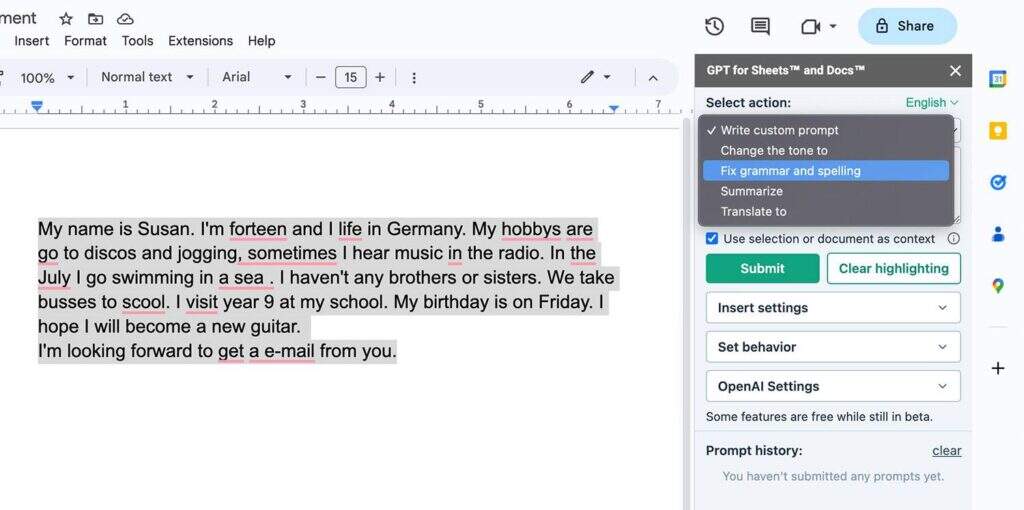Star this document
The height and width of the screenshot is (510, 1024).
(66, 19)
